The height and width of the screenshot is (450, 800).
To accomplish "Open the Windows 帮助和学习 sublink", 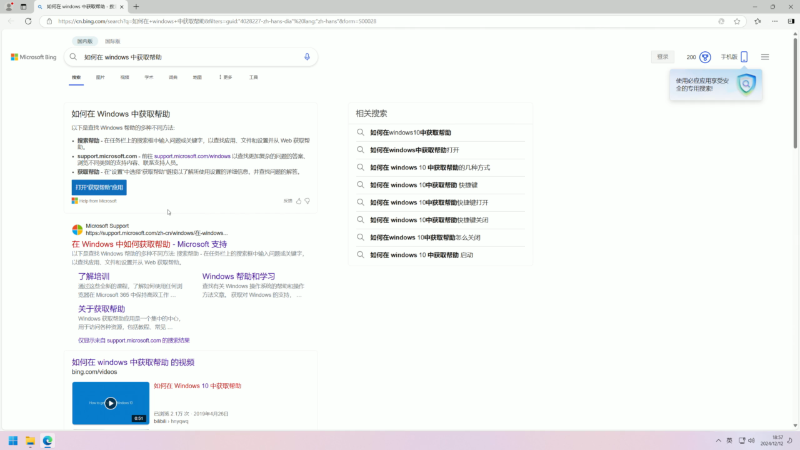I will pos(238,276).
